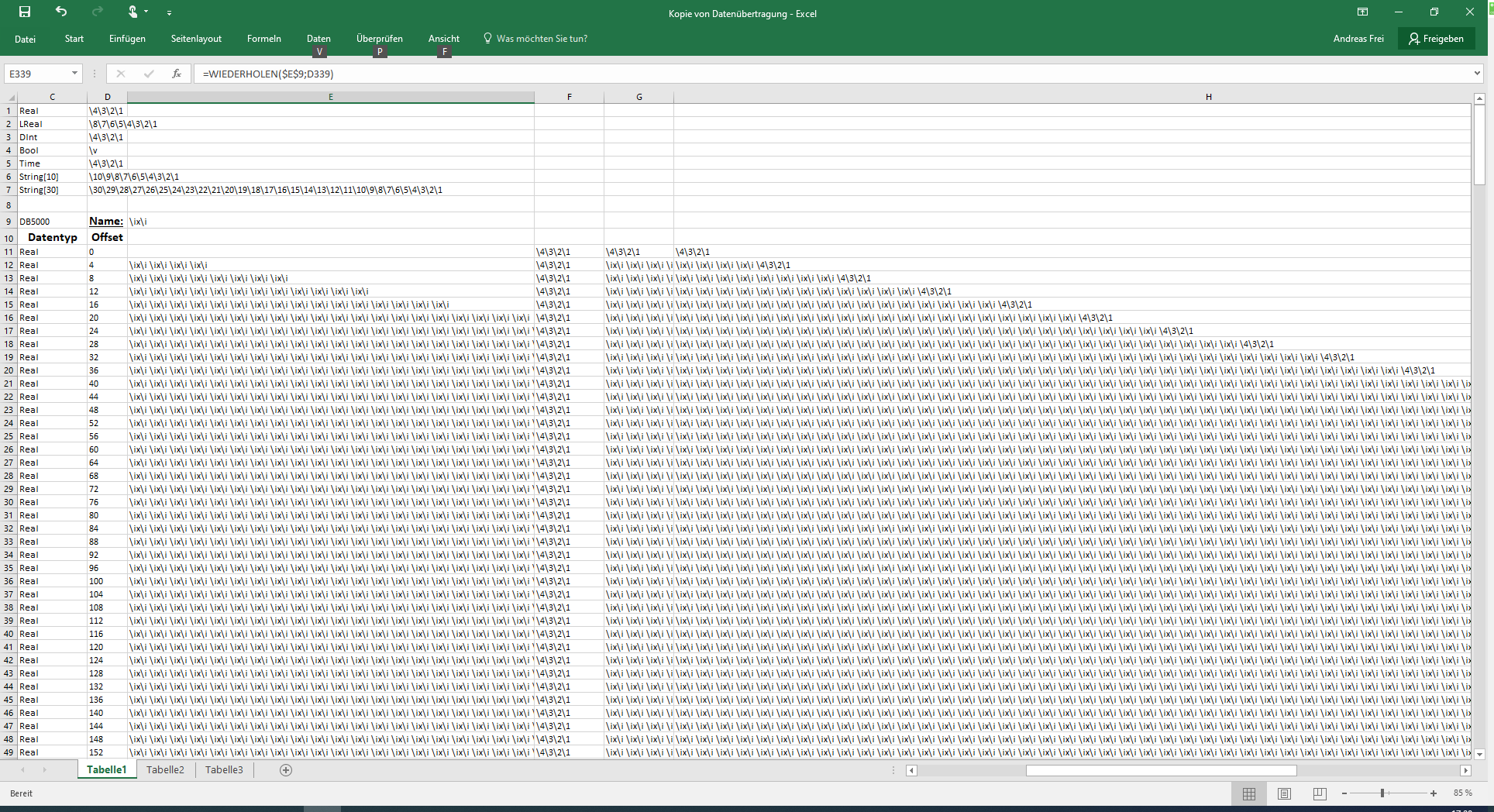The height and width of the screenshot is (812, 1494).
Task: Click the Andreas Frei account name
Action: pos(1358,39)
